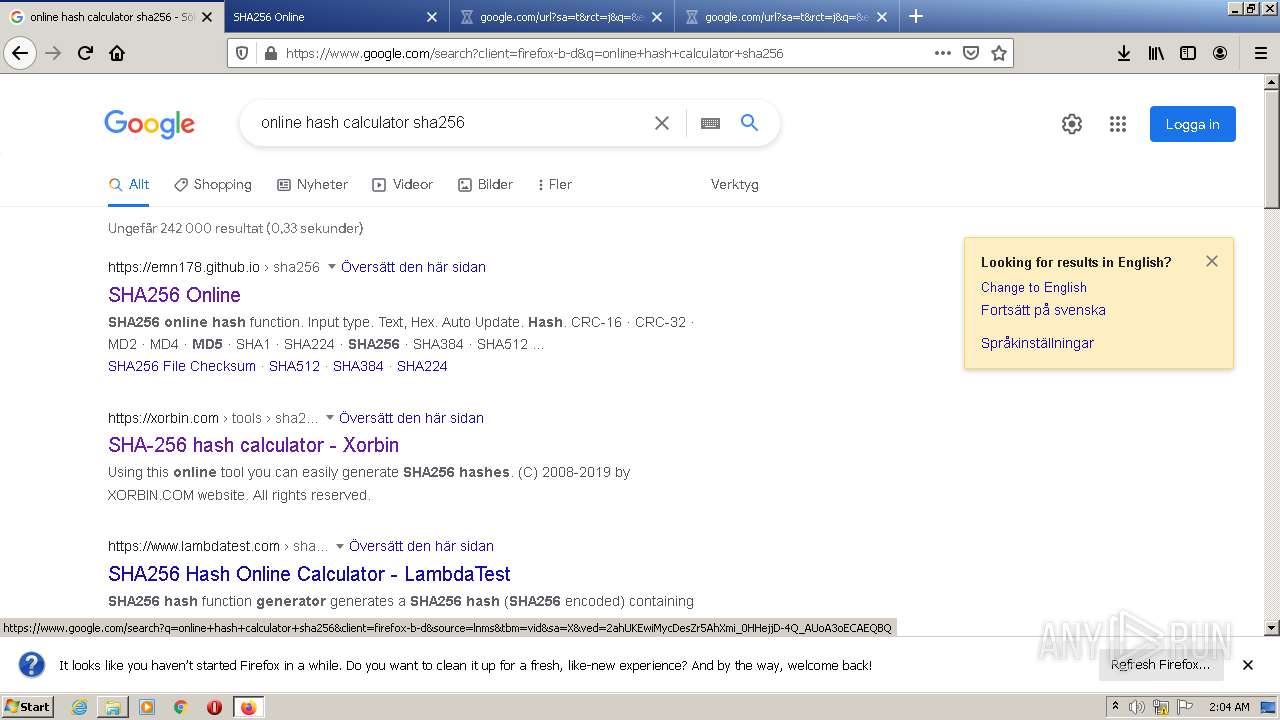Screen dimensions: 1280x720
Task: Open the Firefox hamburger application menu
Action: click(1260, 53)
